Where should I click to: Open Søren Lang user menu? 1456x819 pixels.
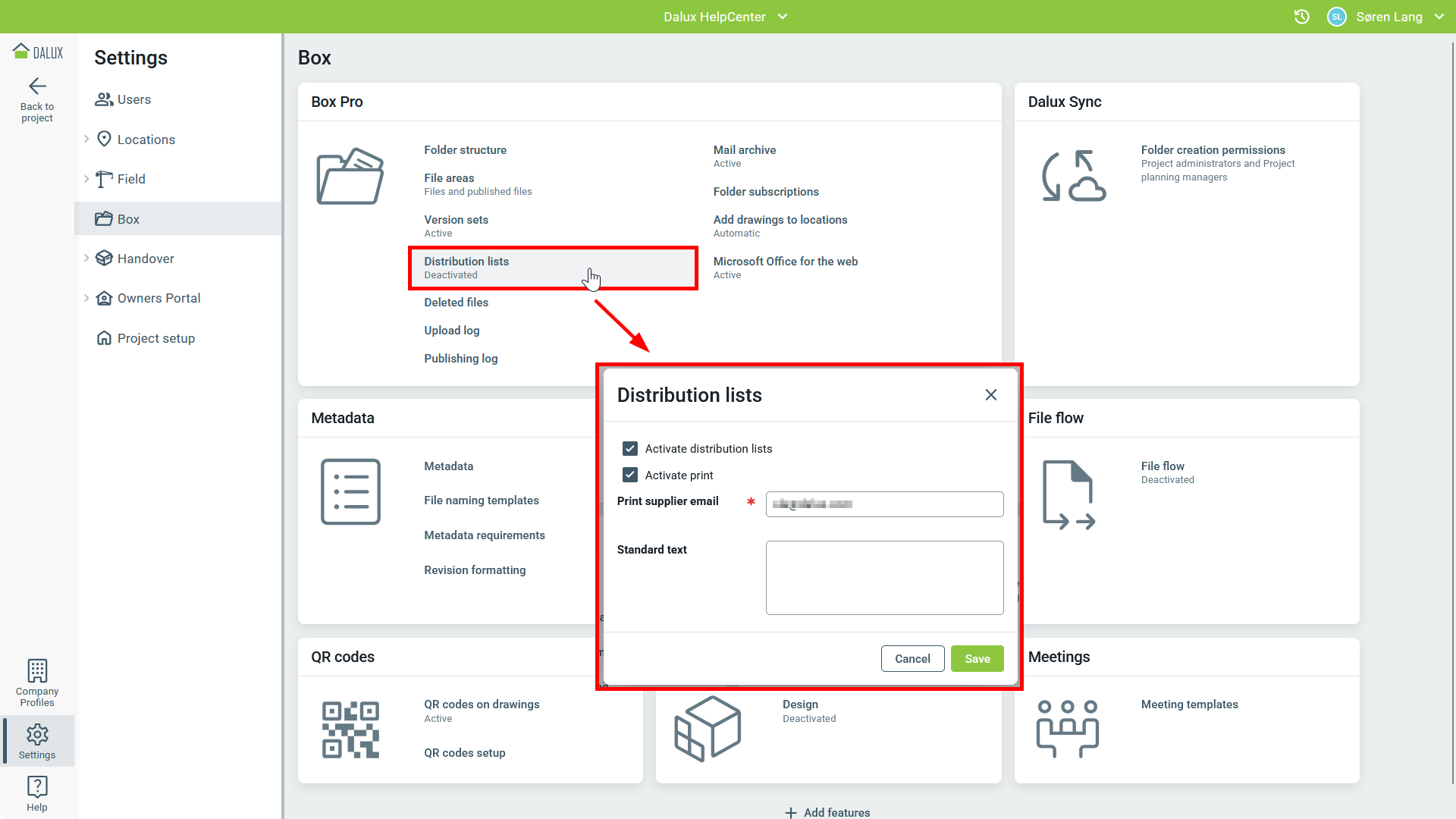tap(1388, 17)
